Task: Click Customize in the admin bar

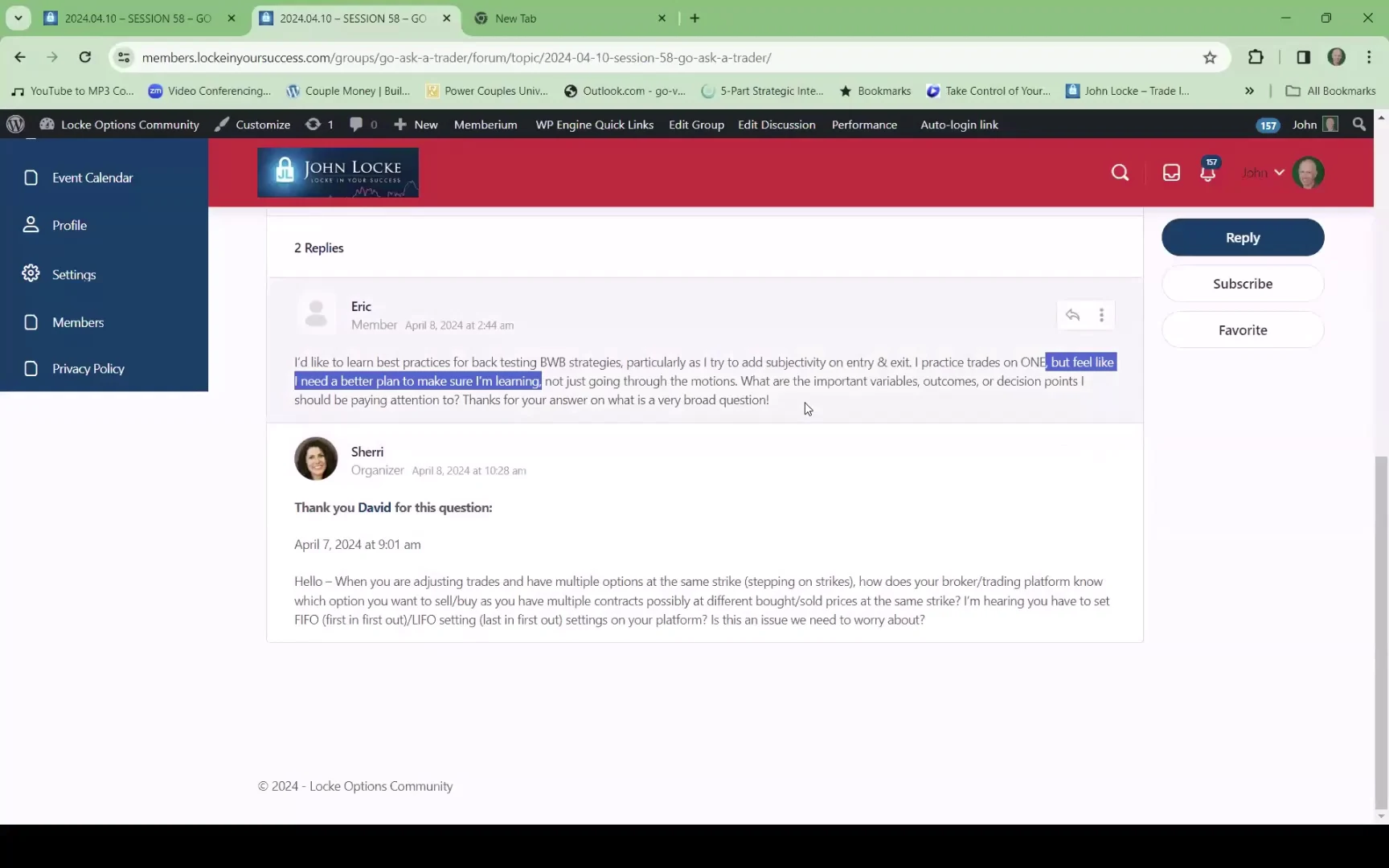Action: click(x=252, y=125)
